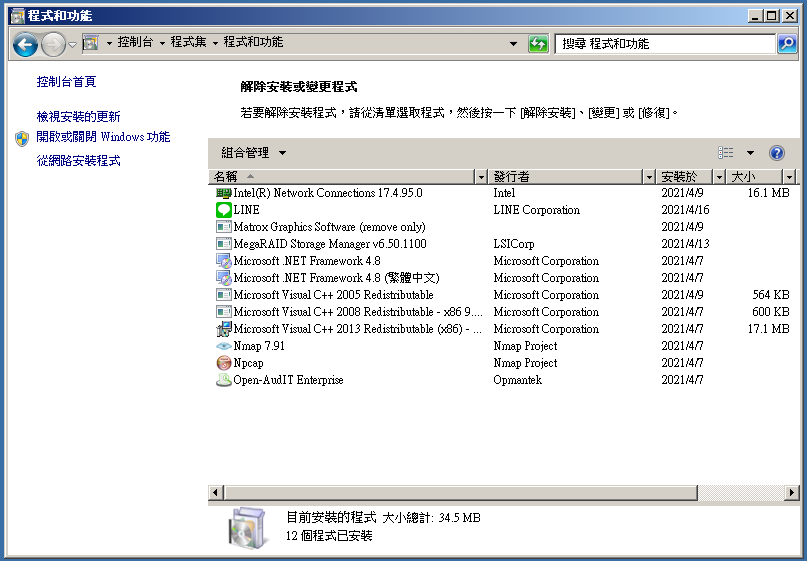Click the search magnifier icon

(787, 44)
